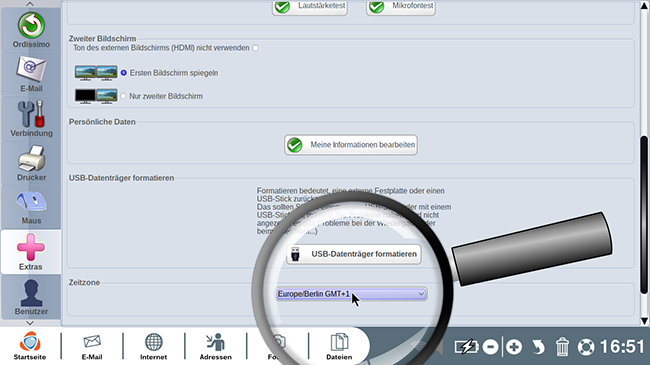Click the trash can icon in taskbar
Viewport: 650px width, 365px height.
pyautogui.click(x=562, y=347)
